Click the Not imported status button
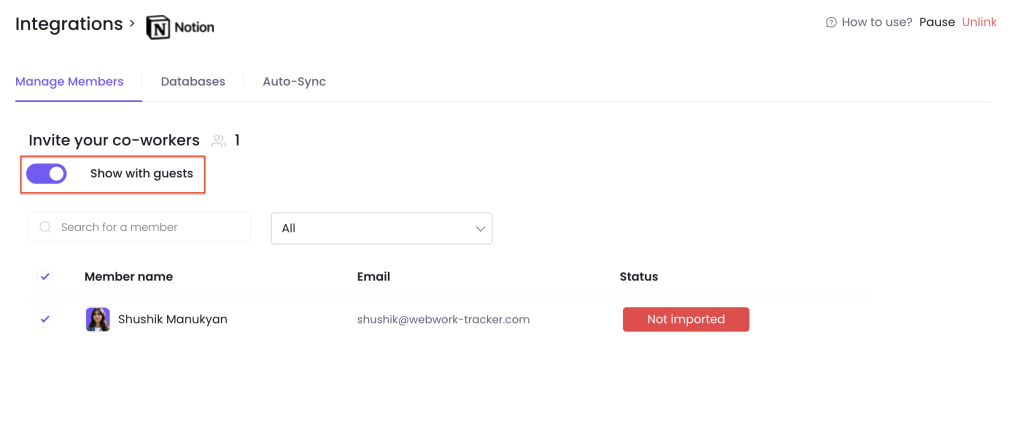The width and height of the screenshot is (1024, 440). 686,319
